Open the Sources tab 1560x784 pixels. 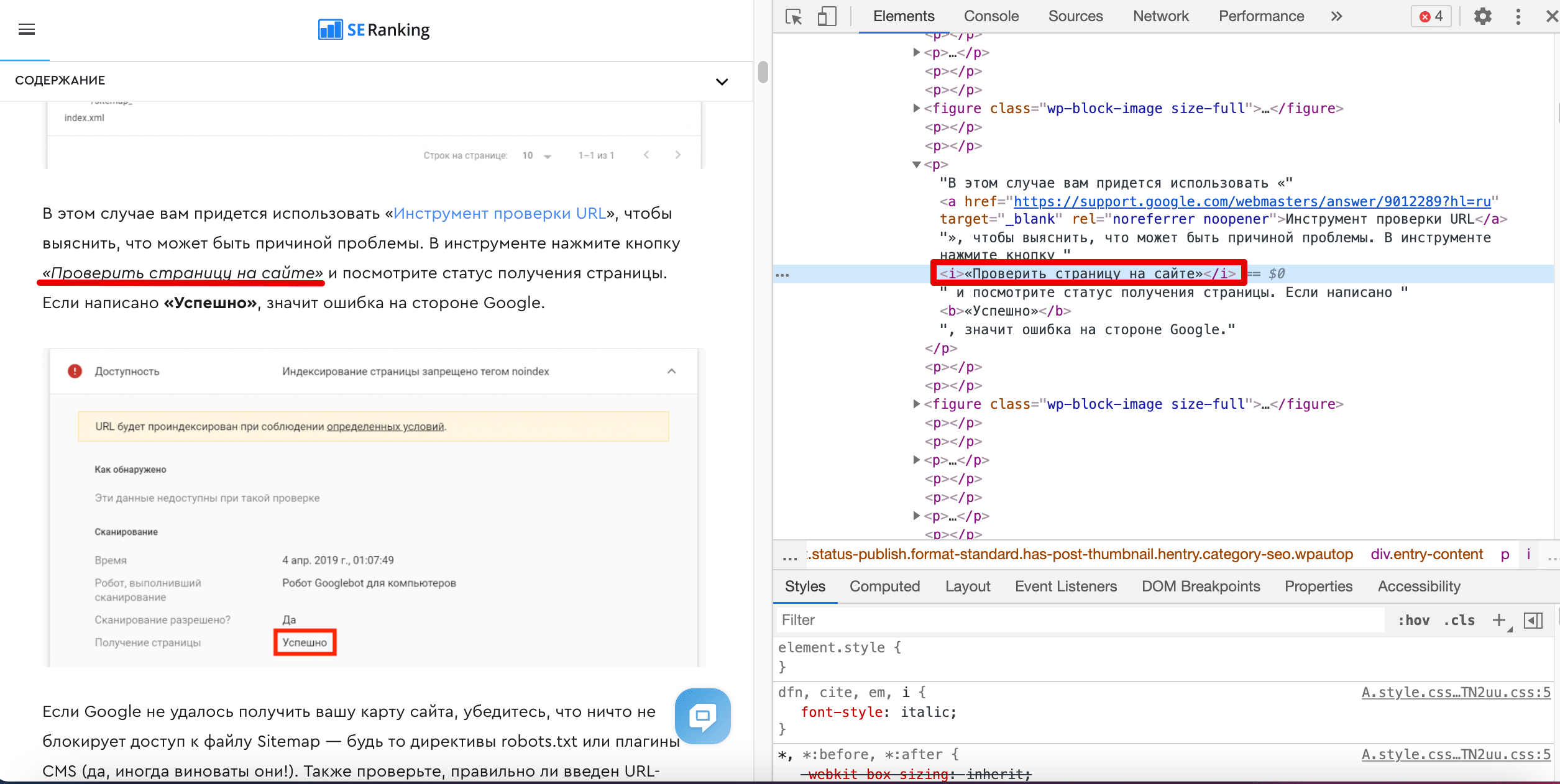click(x=1075, y=17)
